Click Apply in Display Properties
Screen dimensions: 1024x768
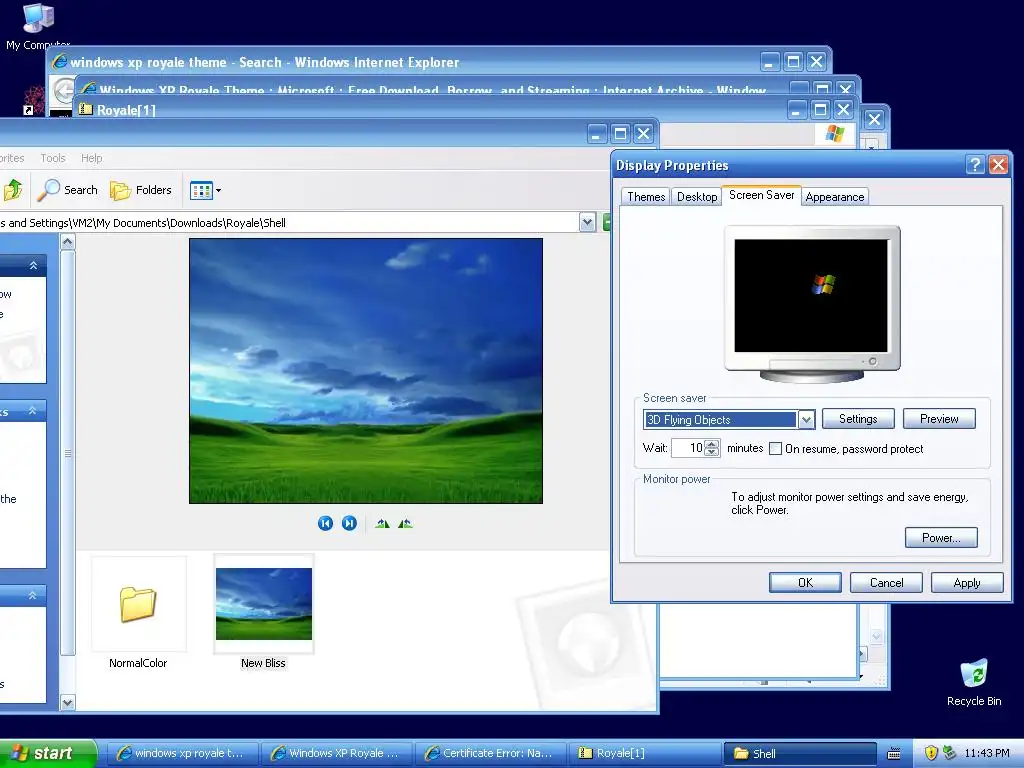pos(967,583)
